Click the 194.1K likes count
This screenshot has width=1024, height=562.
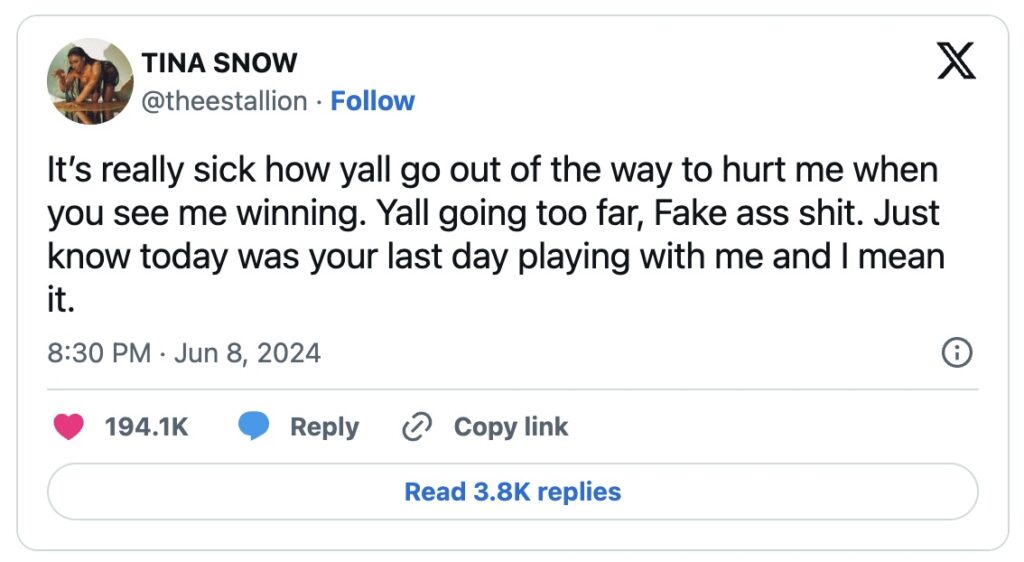[x=146, y=427]
